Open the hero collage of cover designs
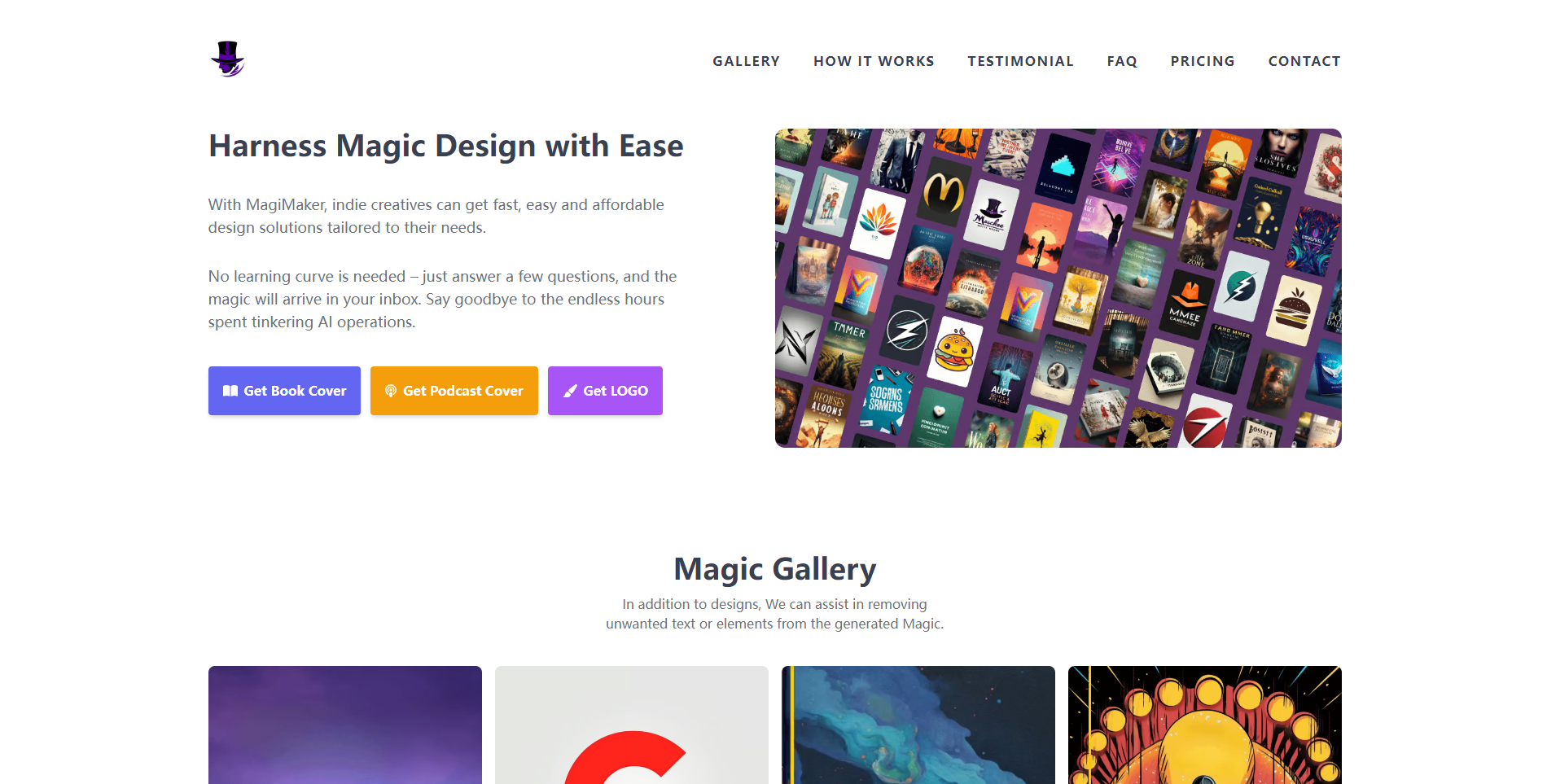The width and height of the screenshot is (1547, 784). tap(1058, 288)
